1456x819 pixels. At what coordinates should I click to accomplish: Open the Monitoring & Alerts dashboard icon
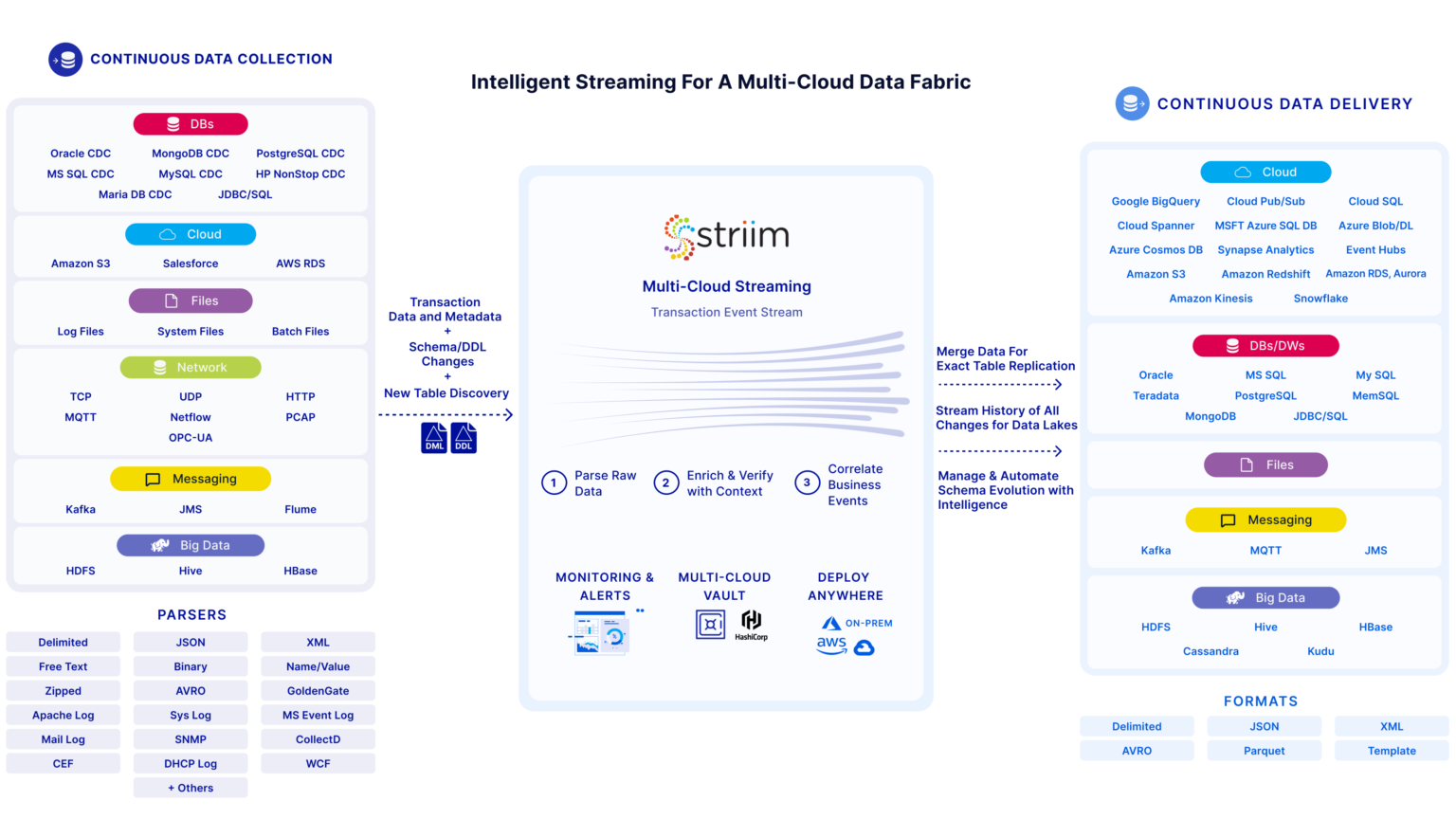[601, 632]
